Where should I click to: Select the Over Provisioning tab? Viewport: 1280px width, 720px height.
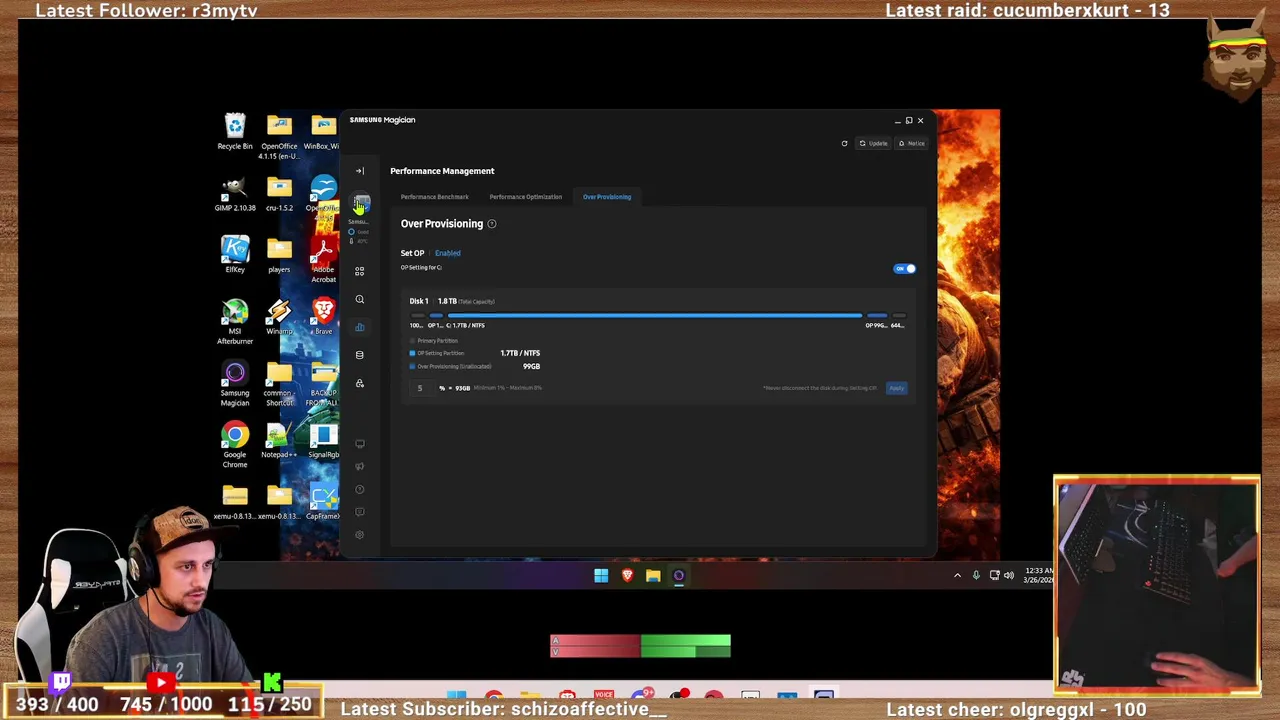[x=607, y=197]
